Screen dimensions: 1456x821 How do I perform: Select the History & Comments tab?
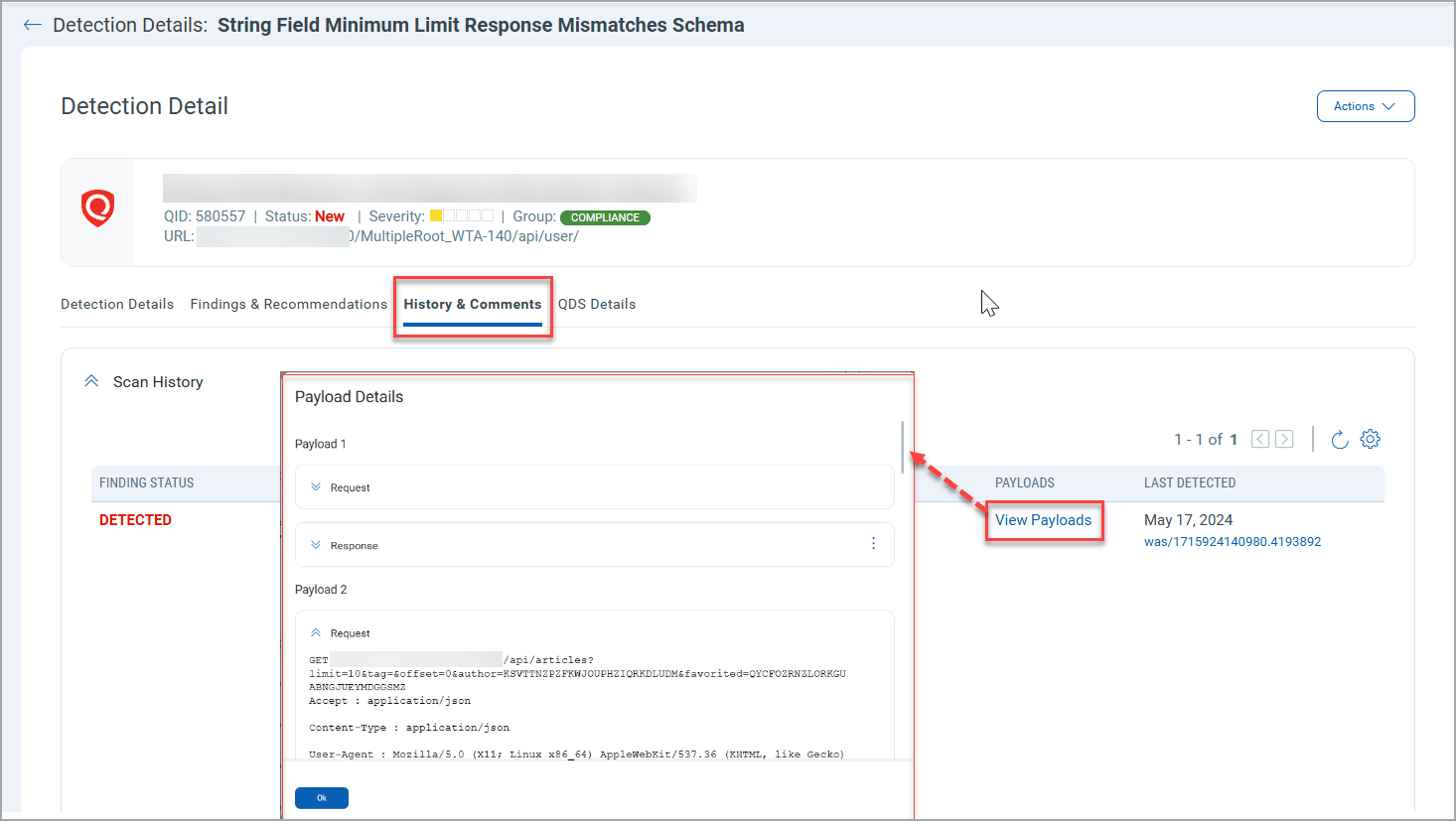[x=473, y=304]
